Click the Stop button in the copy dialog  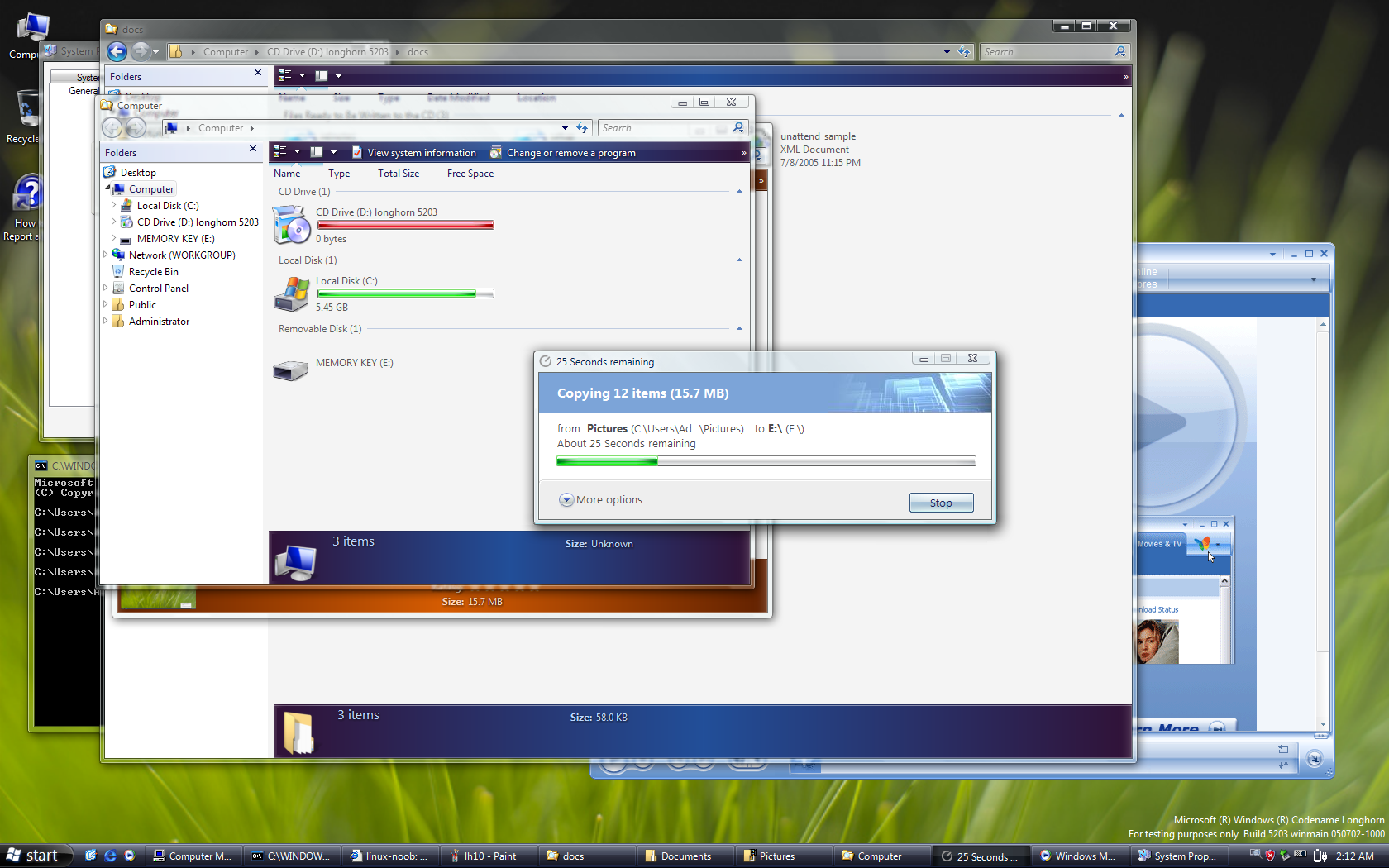(x=941, y=503)
